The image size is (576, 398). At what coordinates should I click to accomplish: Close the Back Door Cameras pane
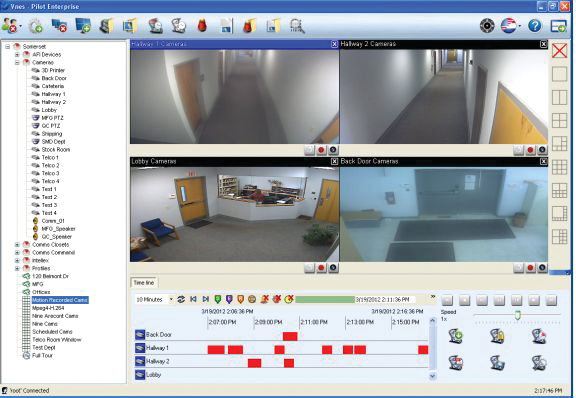543,162
